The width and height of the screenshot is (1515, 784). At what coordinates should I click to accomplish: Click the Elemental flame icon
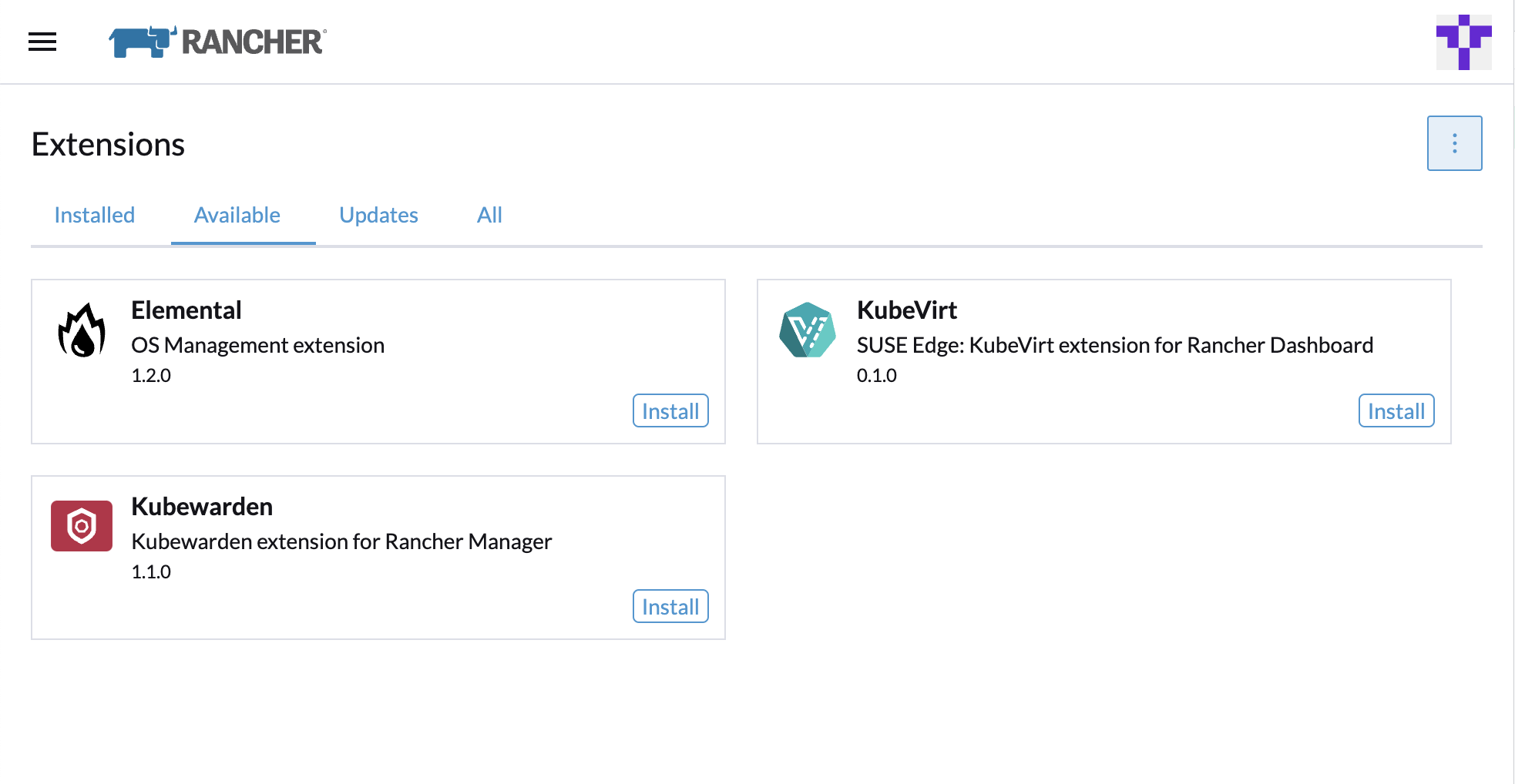click(x=82, y=330)
